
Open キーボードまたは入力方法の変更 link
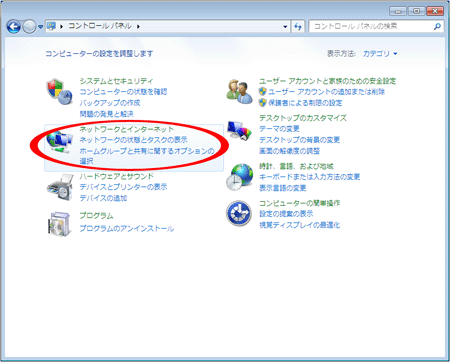[309, 177]
